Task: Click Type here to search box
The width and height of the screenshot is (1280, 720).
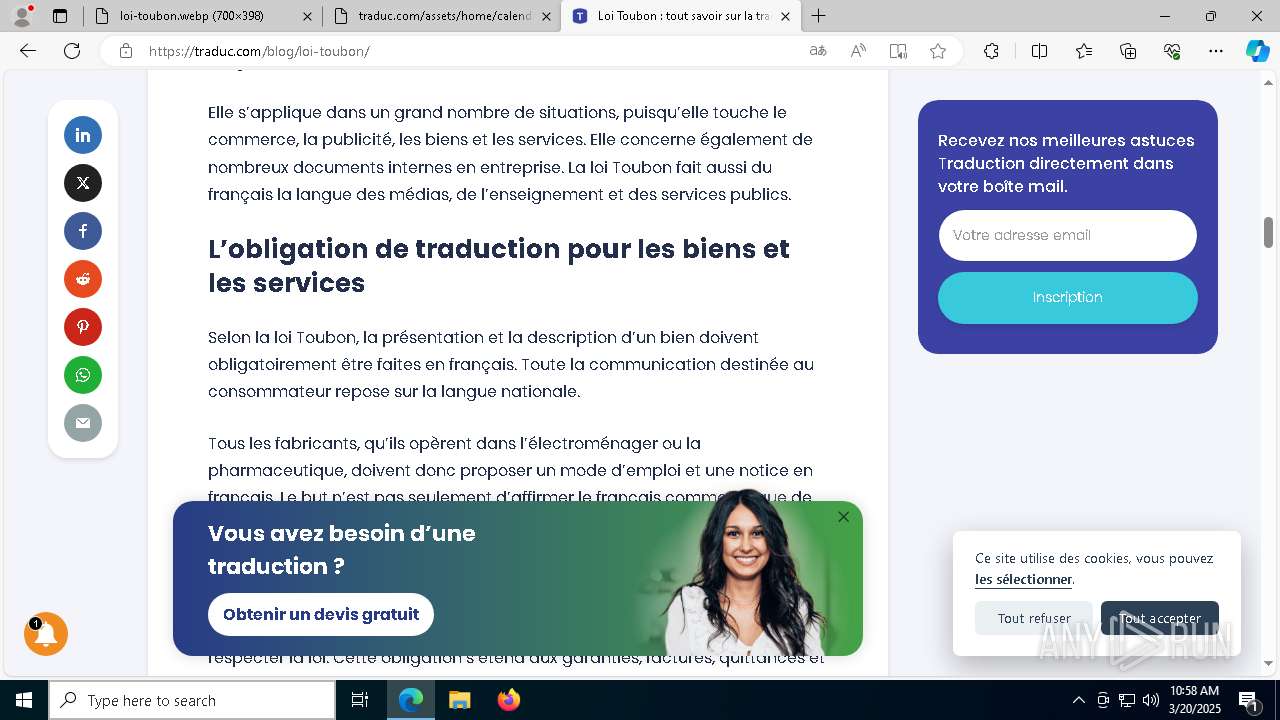Action: pyautogui.click(x=192, y=700)
